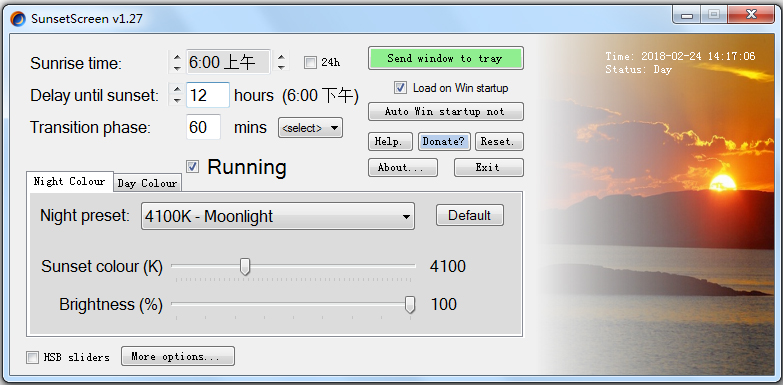The image size is (783, 385).
Task: Decrease delay until sunset with down arrow
Action: click(x=177, y=100)
